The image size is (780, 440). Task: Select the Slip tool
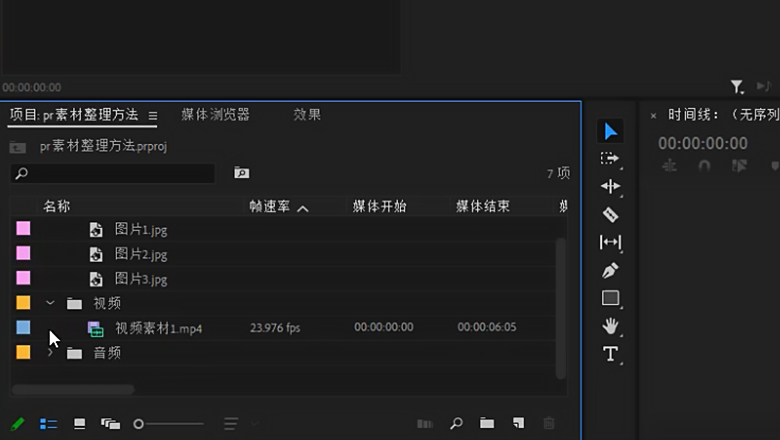[x=610, y=242]
